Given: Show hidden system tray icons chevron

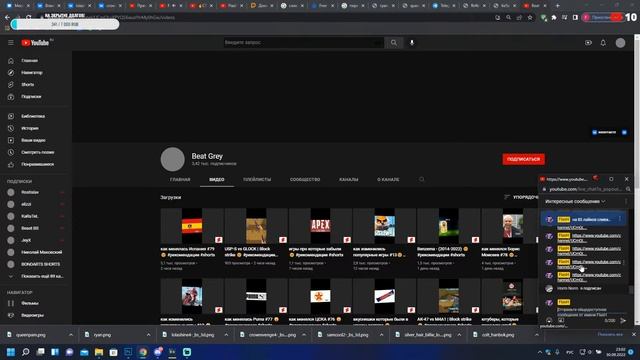Looking at the screenshot, I should coord(540,352).
